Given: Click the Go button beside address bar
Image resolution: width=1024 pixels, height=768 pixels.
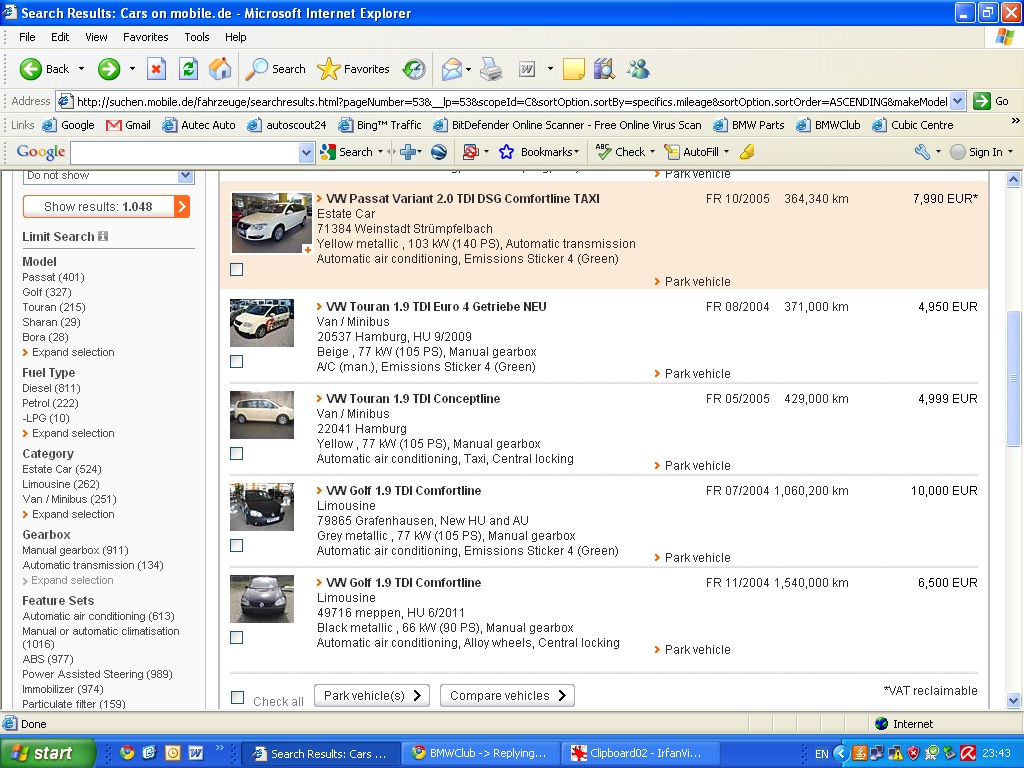Looking at the screenshot, I should (x=991, y=101).
